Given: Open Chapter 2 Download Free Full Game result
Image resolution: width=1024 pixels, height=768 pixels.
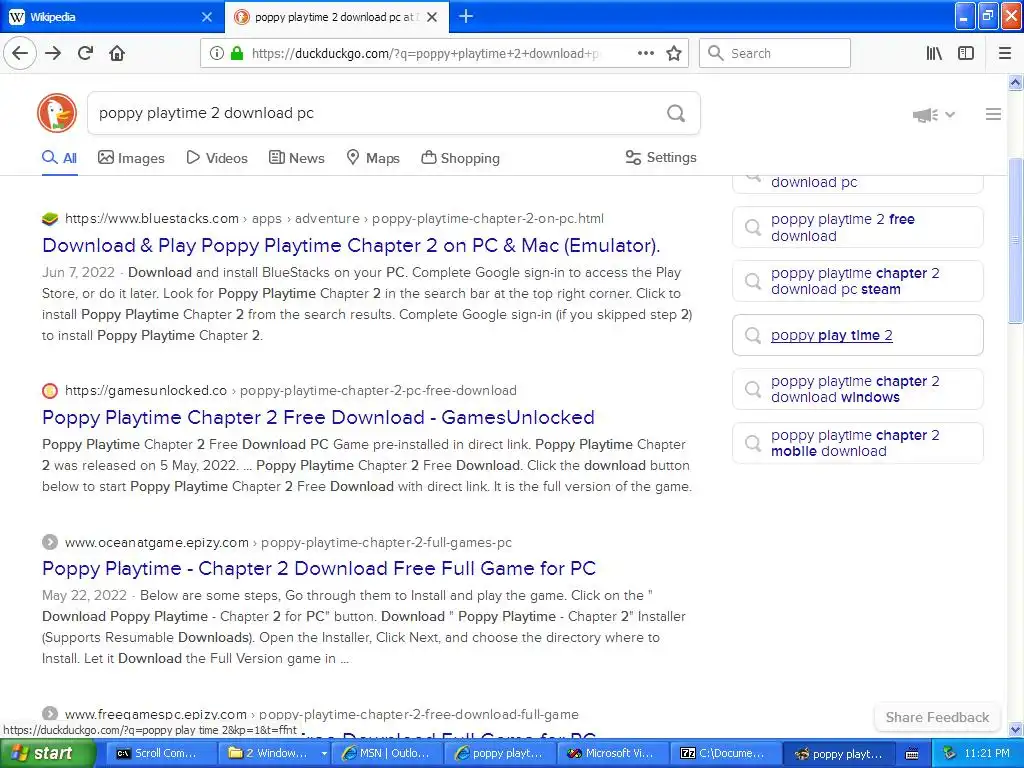Looking at the screenshot, I should pyautogui.click(x=319, y=568).
